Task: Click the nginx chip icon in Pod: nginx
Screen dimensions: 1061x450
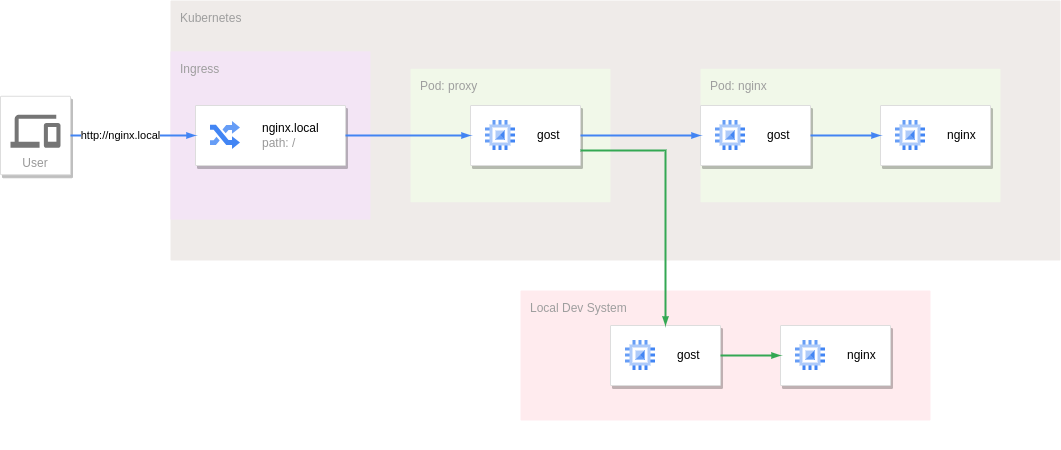Action: pyautogui.click(x=909, y=135)
